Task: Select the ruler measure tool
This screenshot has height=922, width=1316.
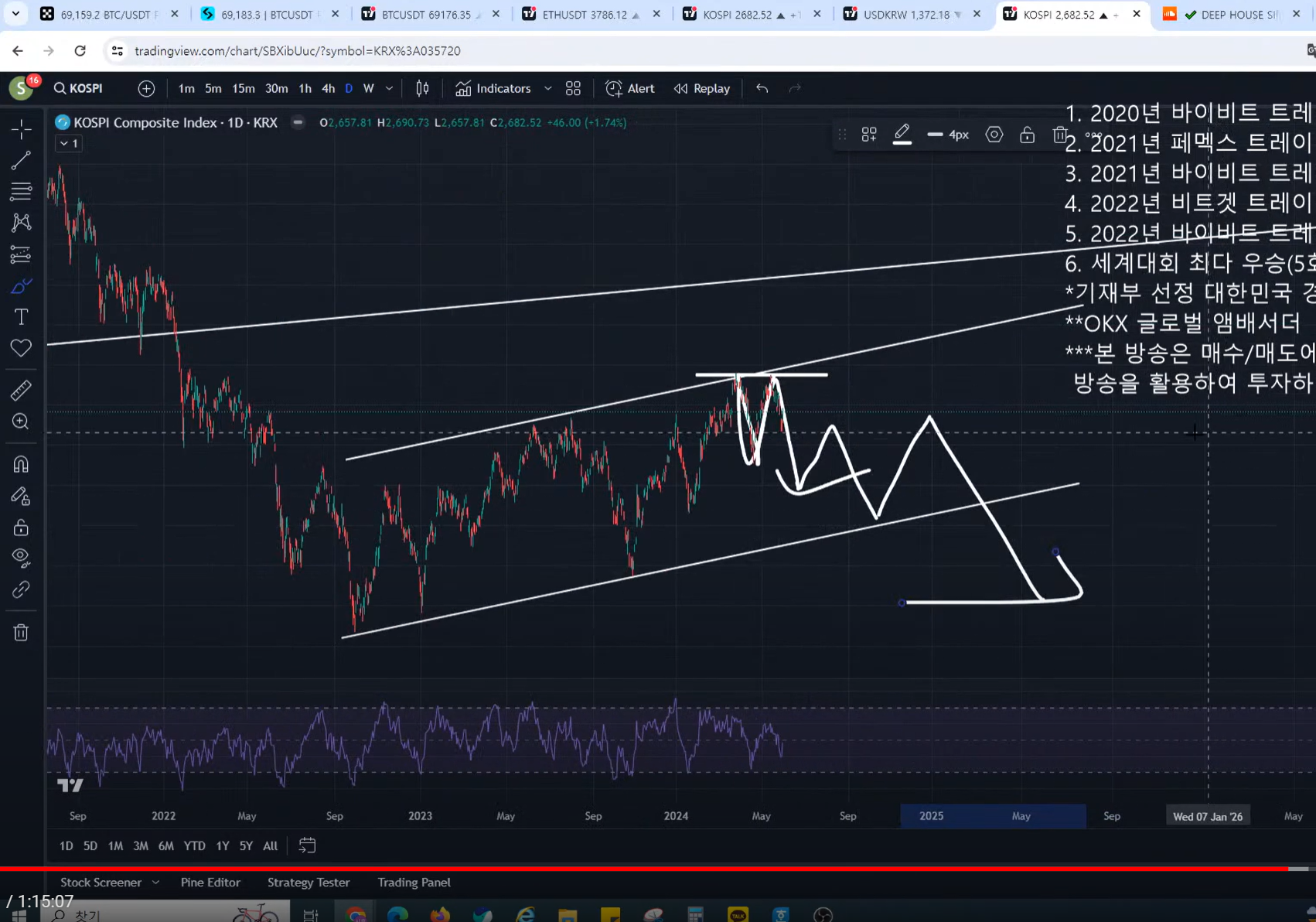Action: pos(21,391)
